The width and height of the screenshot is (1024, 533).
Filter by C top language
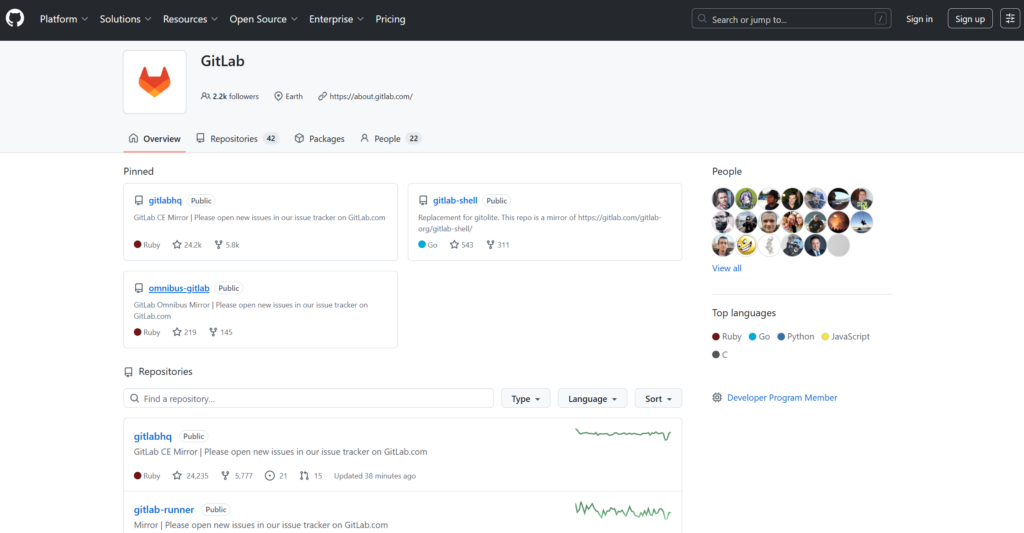pos(720,355)
